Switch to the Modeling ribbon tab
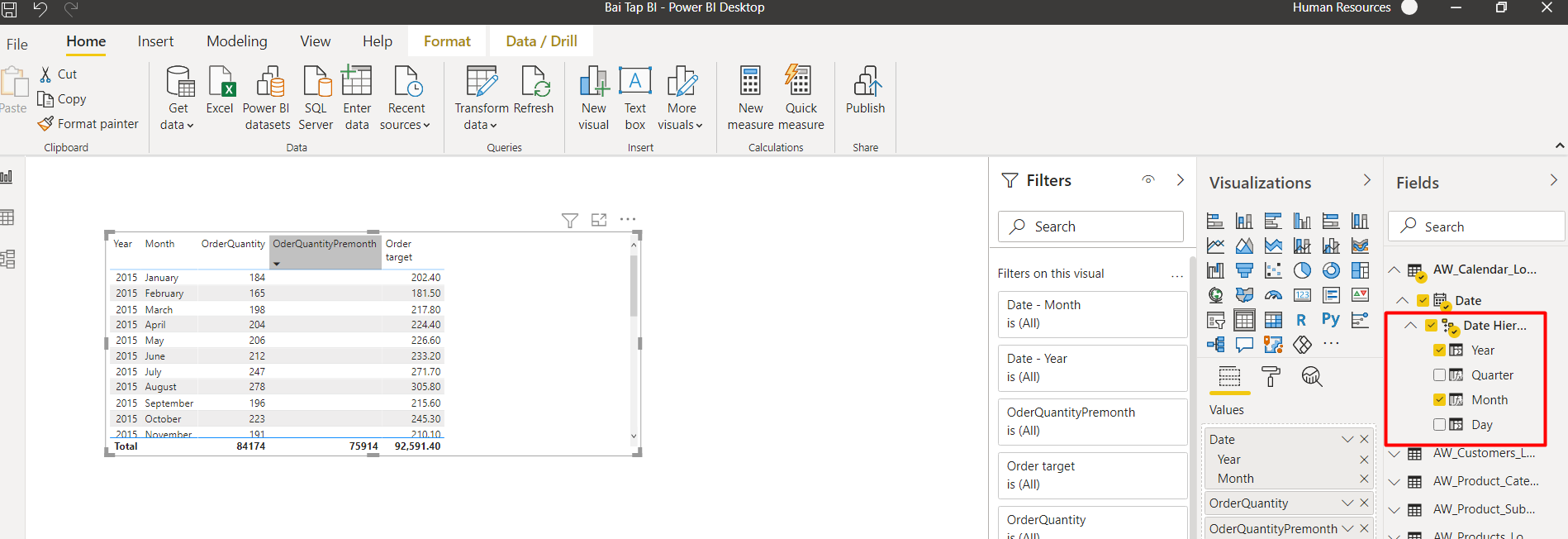1568x539 pixels. point(237,41)
